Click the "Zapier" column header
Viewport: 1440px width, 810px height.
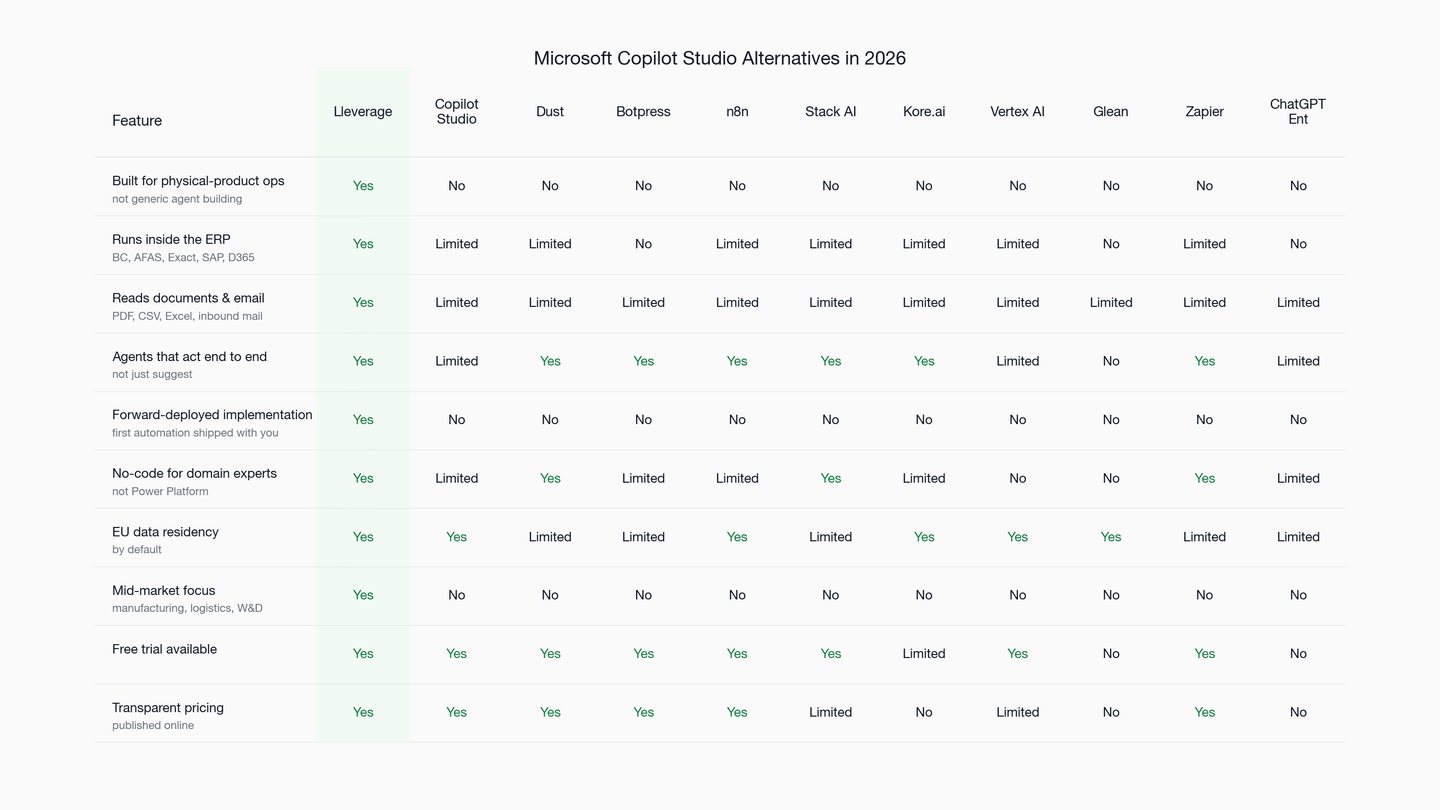(x=1205, y=112)
